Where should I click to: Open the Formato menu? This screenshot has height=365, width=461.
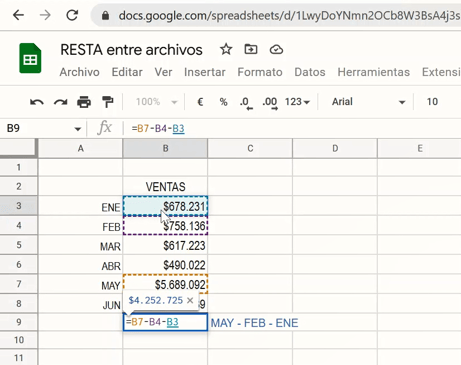point(260,72)
